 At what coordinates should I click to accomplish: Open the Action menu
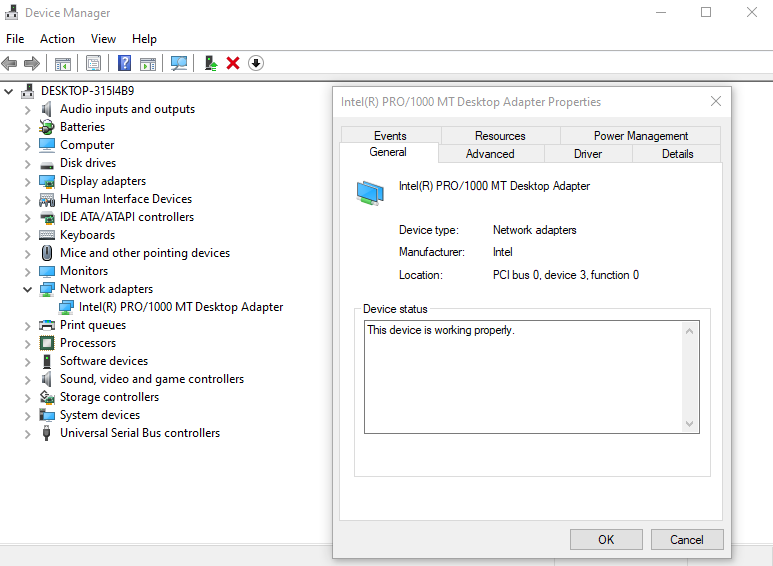click(x=57, y=39)
